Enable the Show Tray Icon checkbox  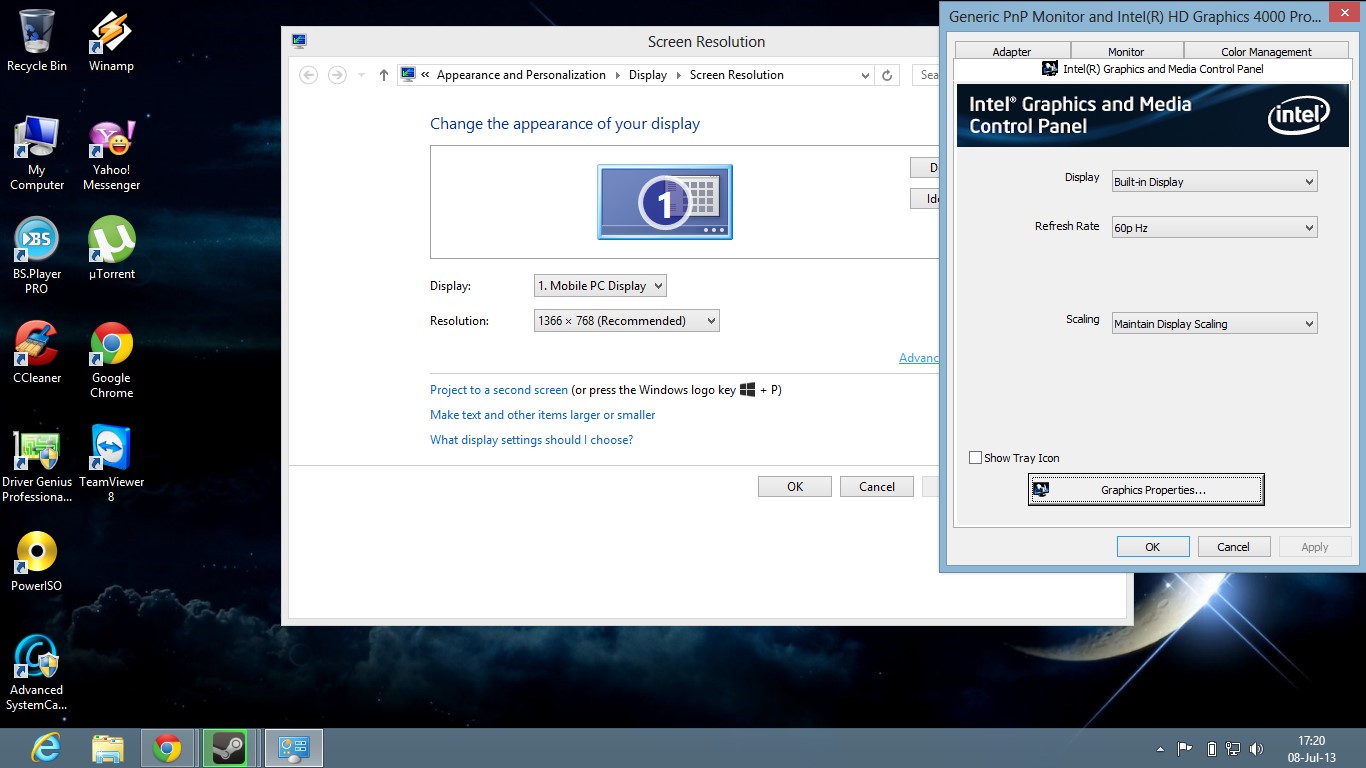tap(976, 458)
